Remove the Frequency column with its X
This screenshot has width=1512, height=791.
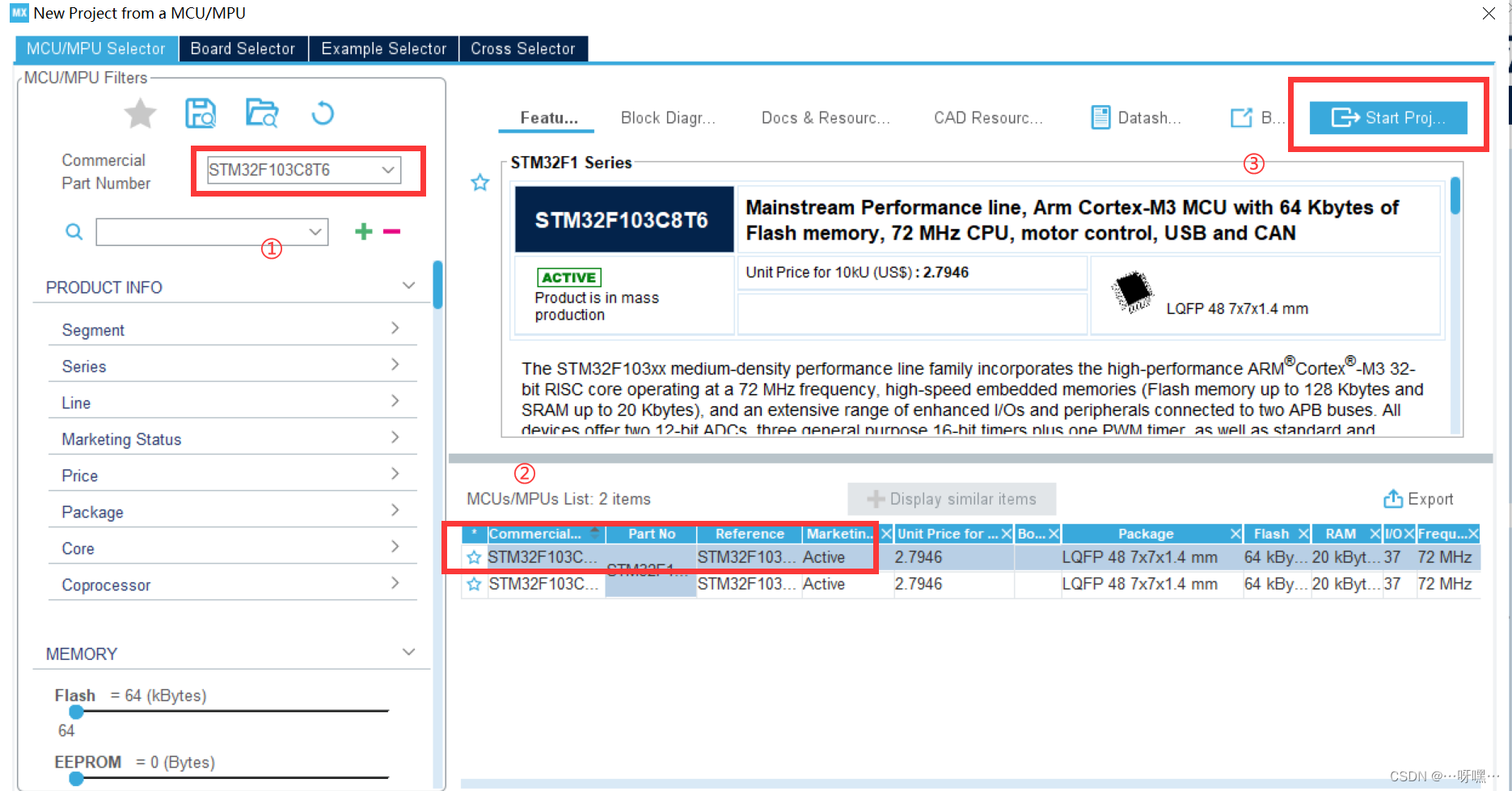pos(1473,534)
